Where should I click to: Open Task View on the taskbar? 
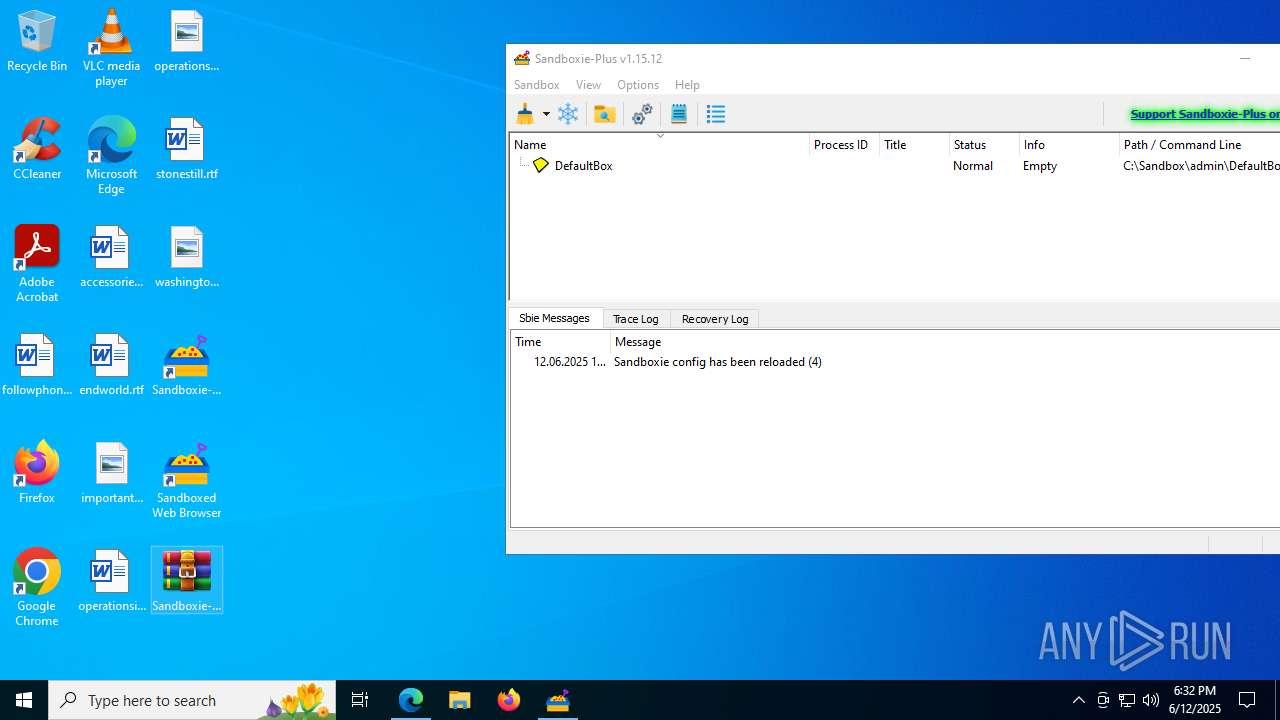tap(360, 700)
